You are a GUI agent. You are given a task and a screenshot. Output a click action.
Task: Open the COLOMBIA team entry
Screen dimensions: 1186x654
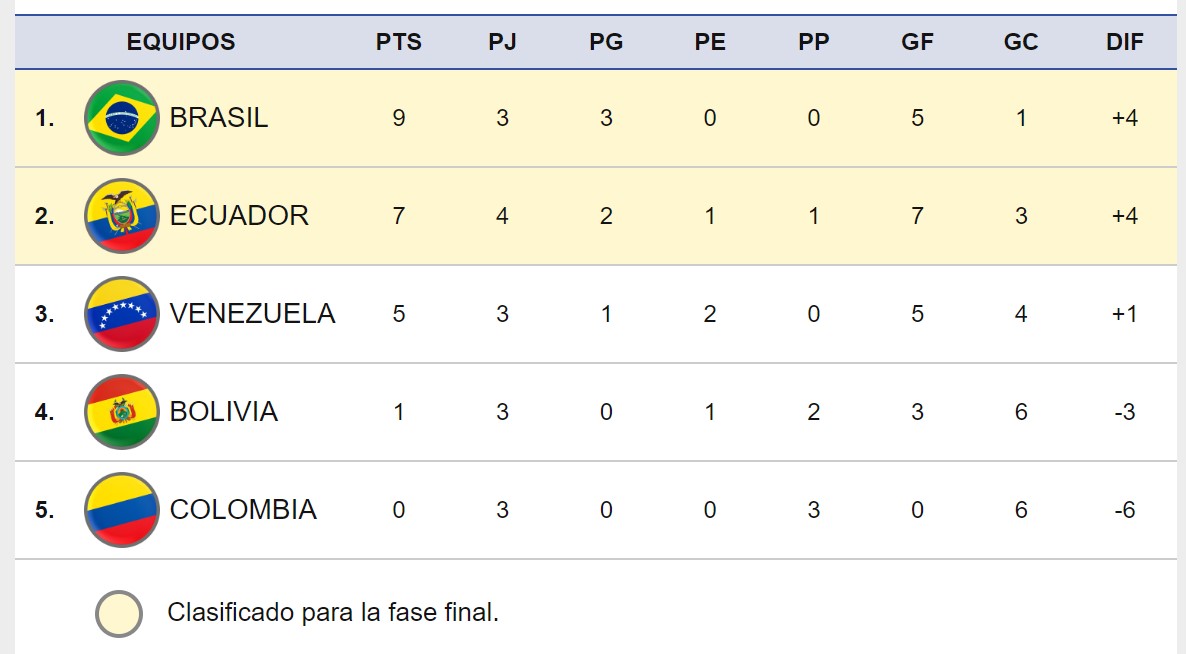[x=243, y=510]
